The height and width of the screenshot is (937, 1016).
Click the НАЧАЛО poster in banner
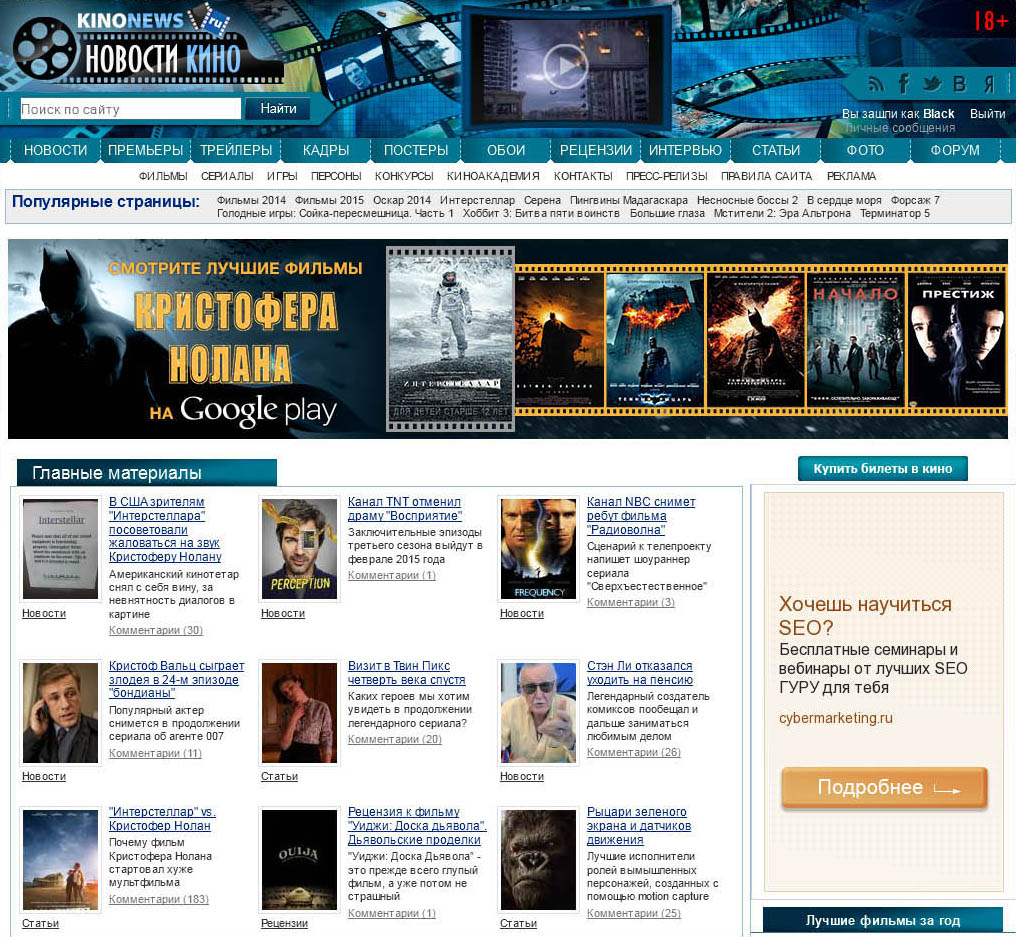[855, 340]
